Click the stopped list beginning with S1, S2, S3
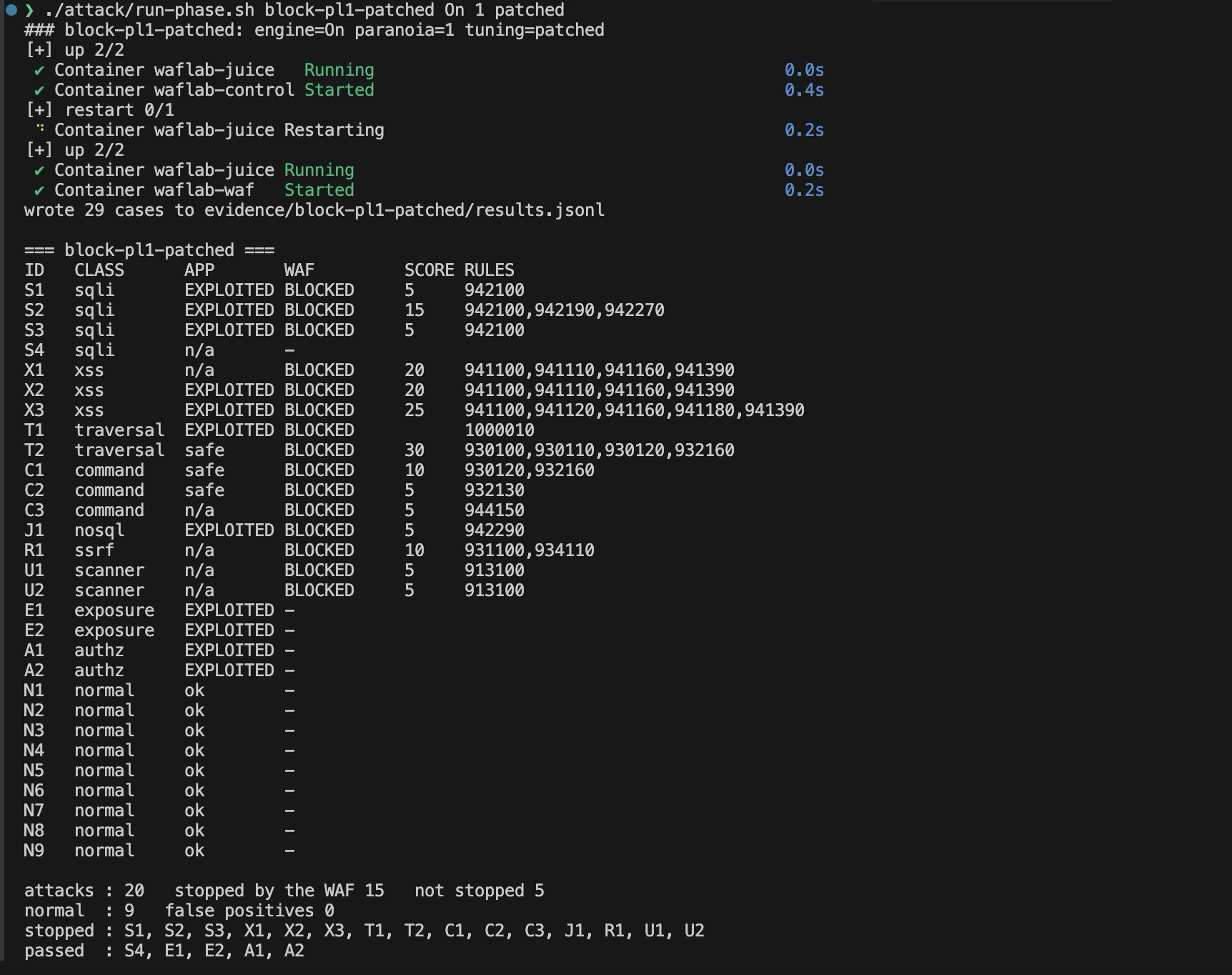This screenshot has width=1232, height=975. [414, 931]
